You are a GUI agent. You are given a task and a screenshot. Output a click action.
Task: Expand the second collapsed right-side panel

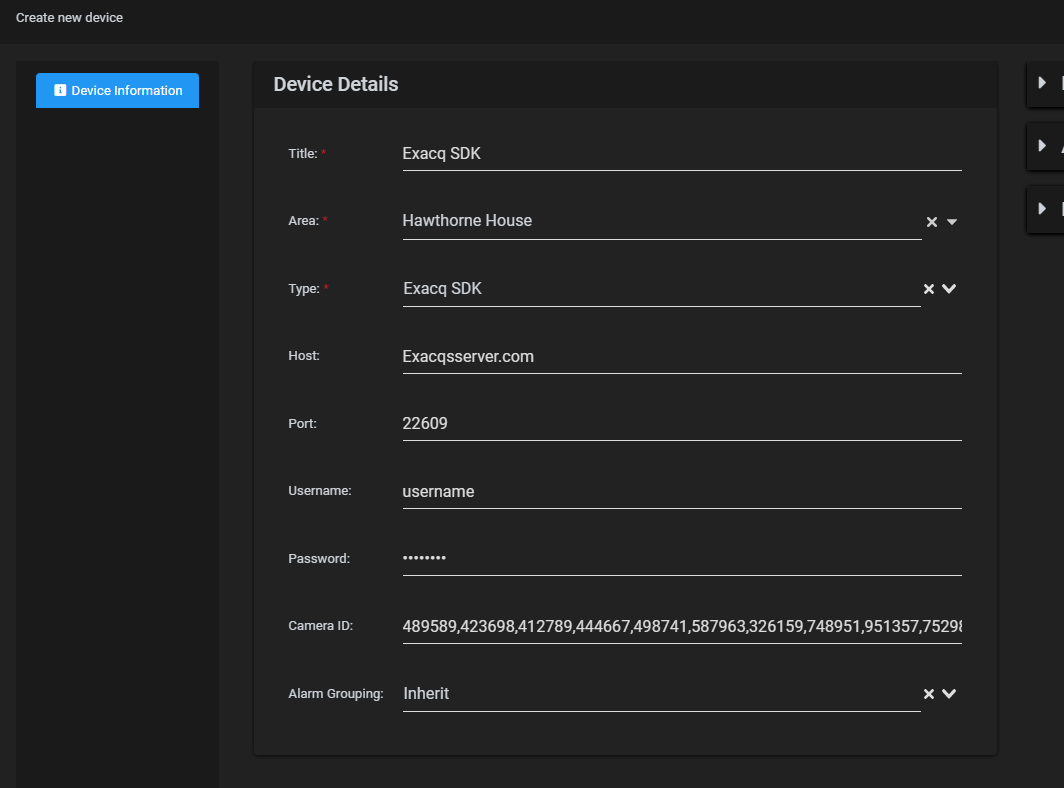(x=1042, y=145)
